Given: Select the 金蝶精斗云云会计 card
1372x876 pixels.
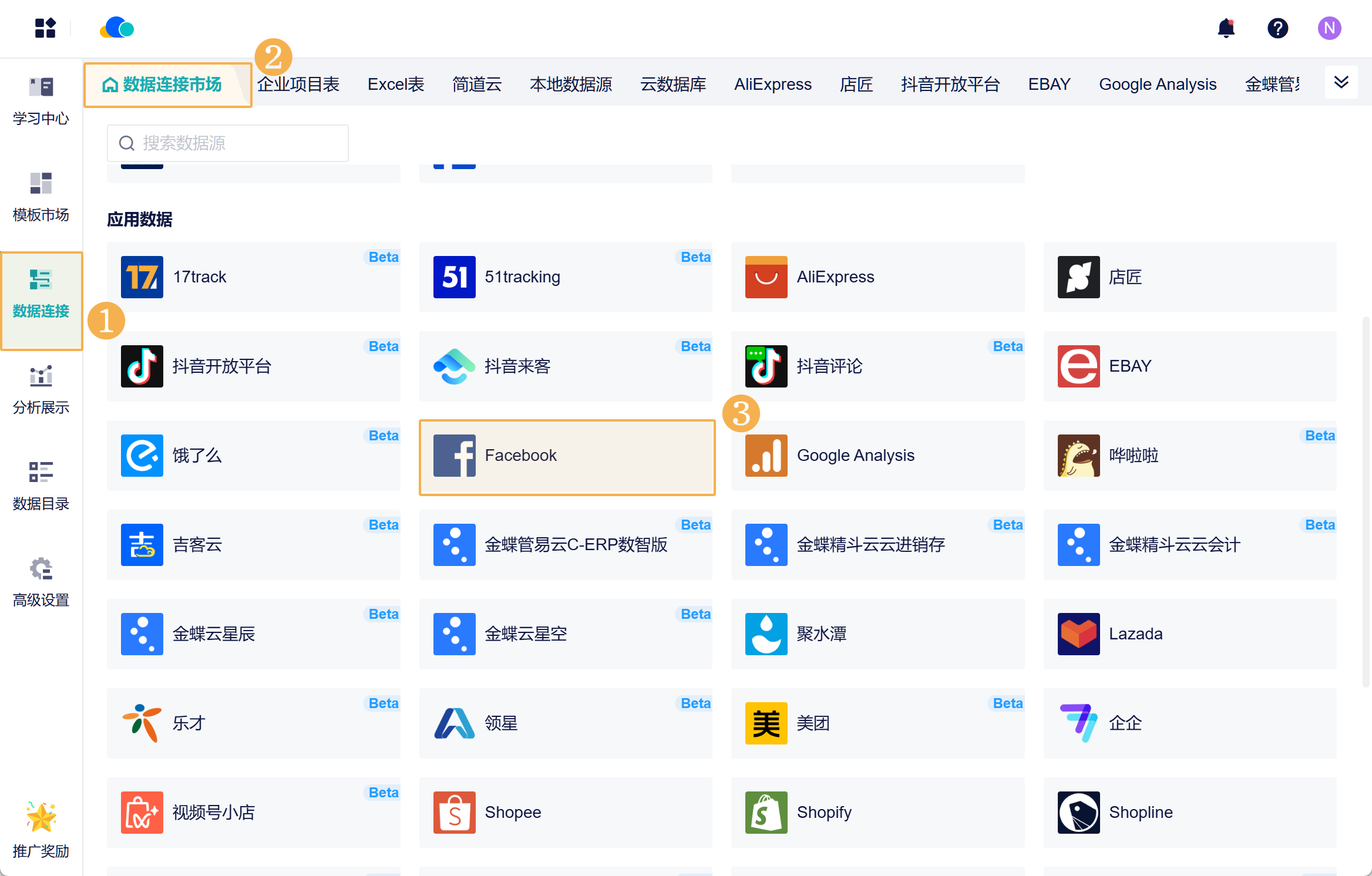Looking at the screenshot, I should coord(1190,545).
